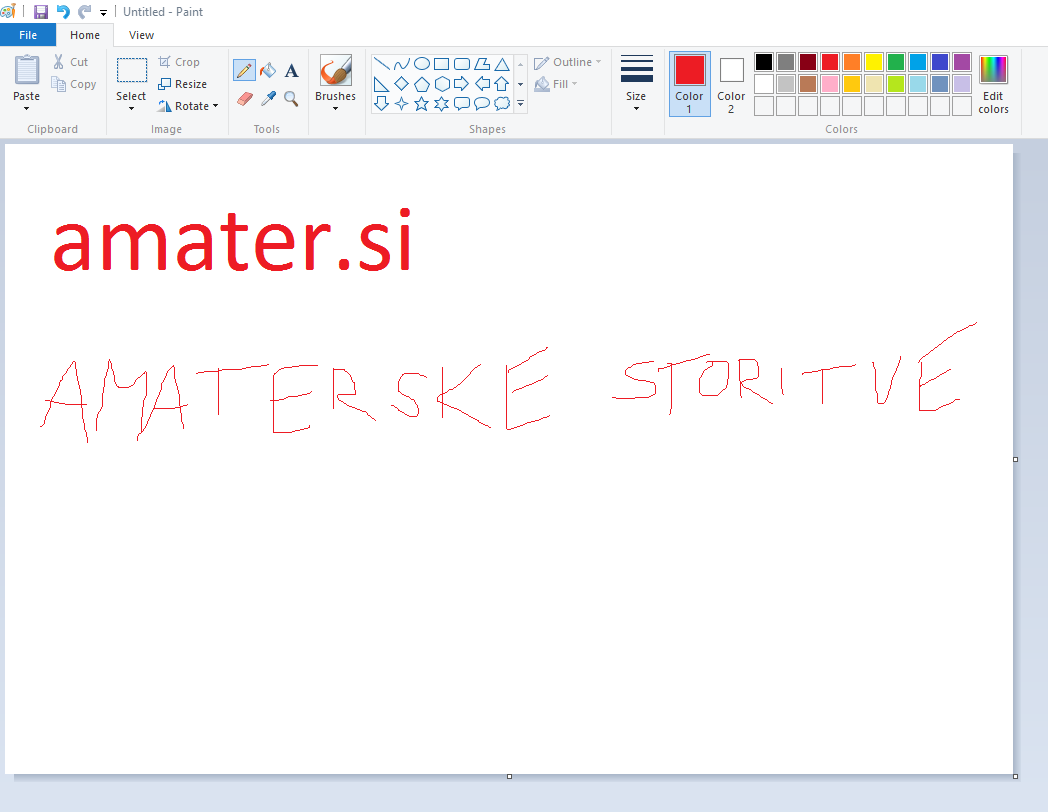The image size is (1048, 812).
Task: Choose the Cloud callout shape
Action: point(502,104)
